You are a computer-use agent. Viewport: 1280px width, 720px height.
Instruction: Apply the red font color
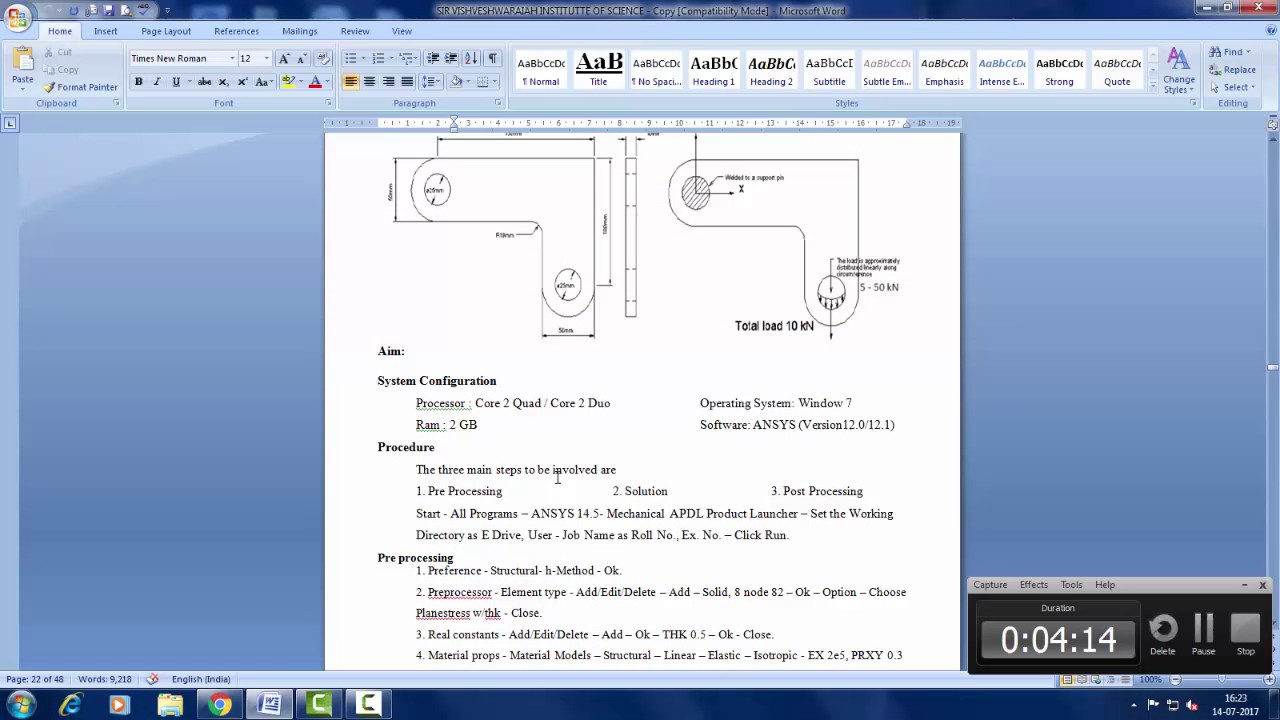pos(316,81)
